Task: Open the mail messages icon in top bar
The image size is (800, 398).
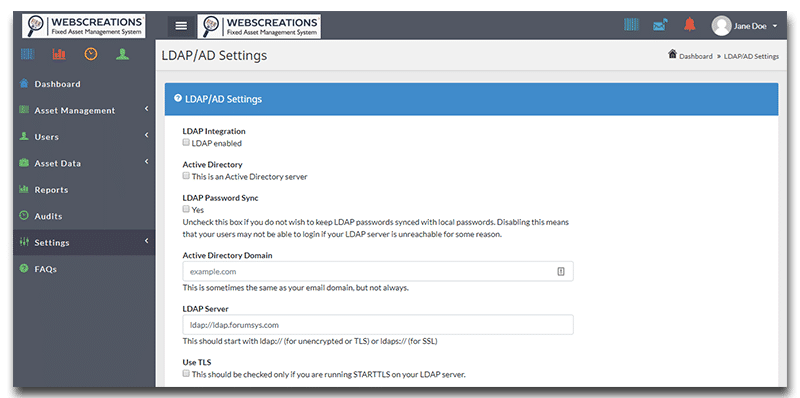Action: tap(660, 24)
